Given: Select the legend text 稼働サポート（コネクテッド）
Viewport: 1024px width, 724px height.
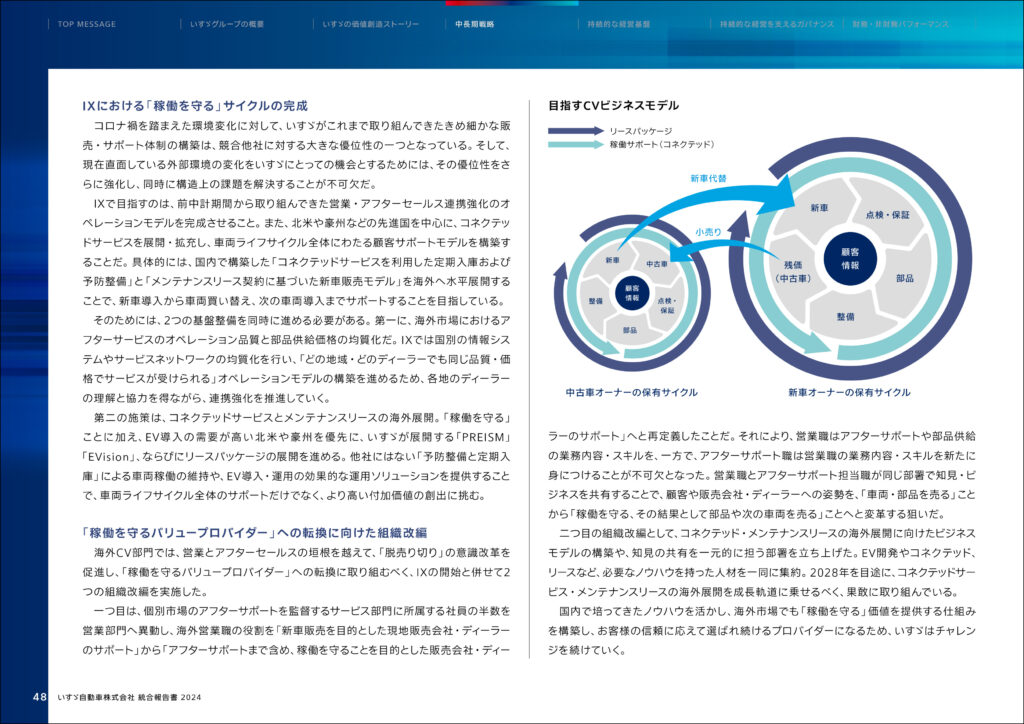Looking at the screenshot, I should point(662,144).
